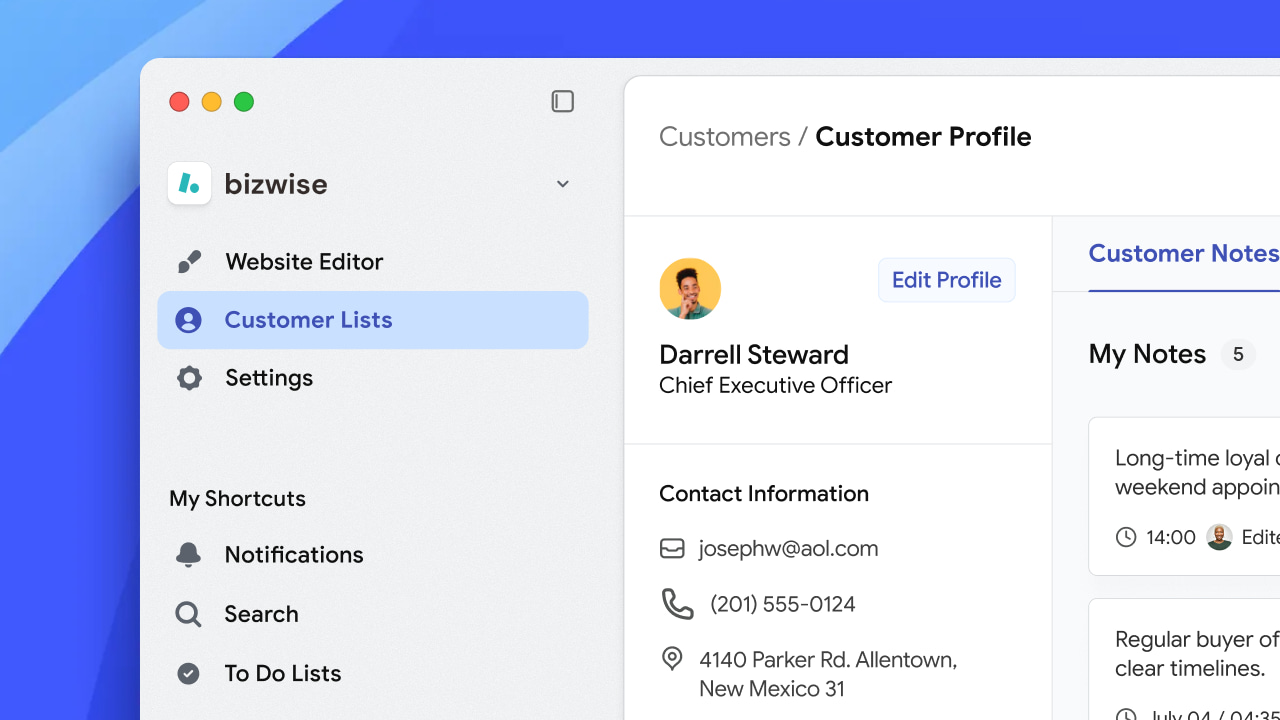Click the Settings gear icon
Viewport: 1280px width, 720px height.
[x=188, y=378]
